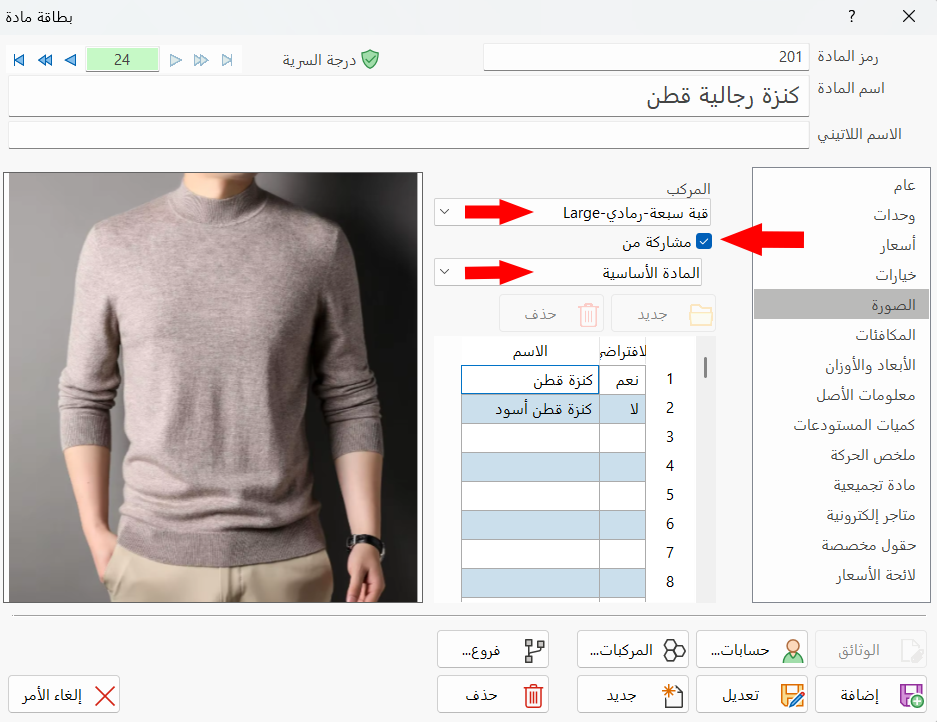Click the حذف trash button above the table

tap(551, 314)
